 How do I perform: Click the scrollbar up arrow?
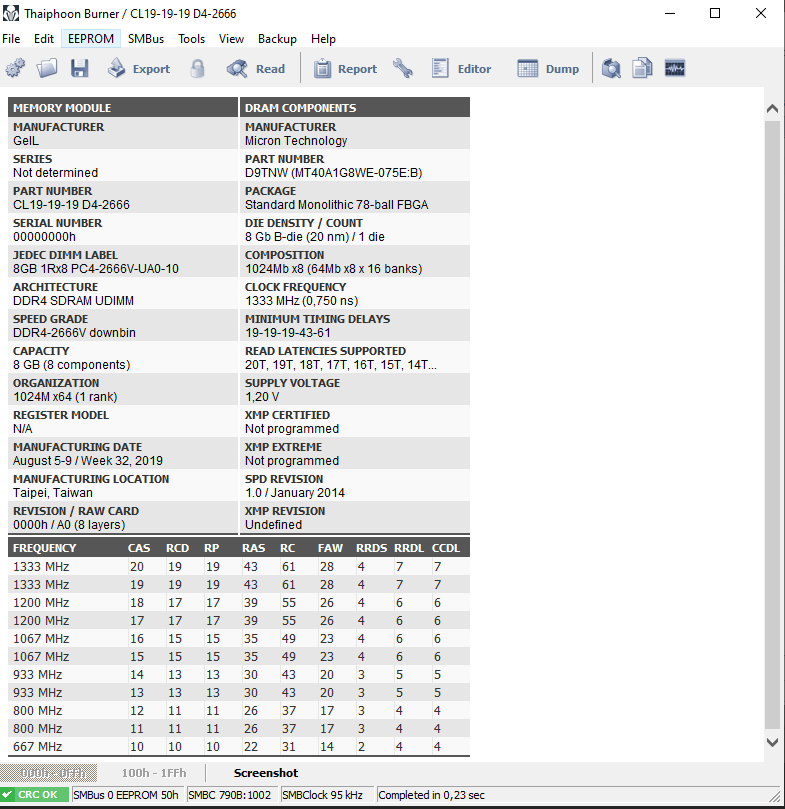pyautogui.click(x=772, y=108)
